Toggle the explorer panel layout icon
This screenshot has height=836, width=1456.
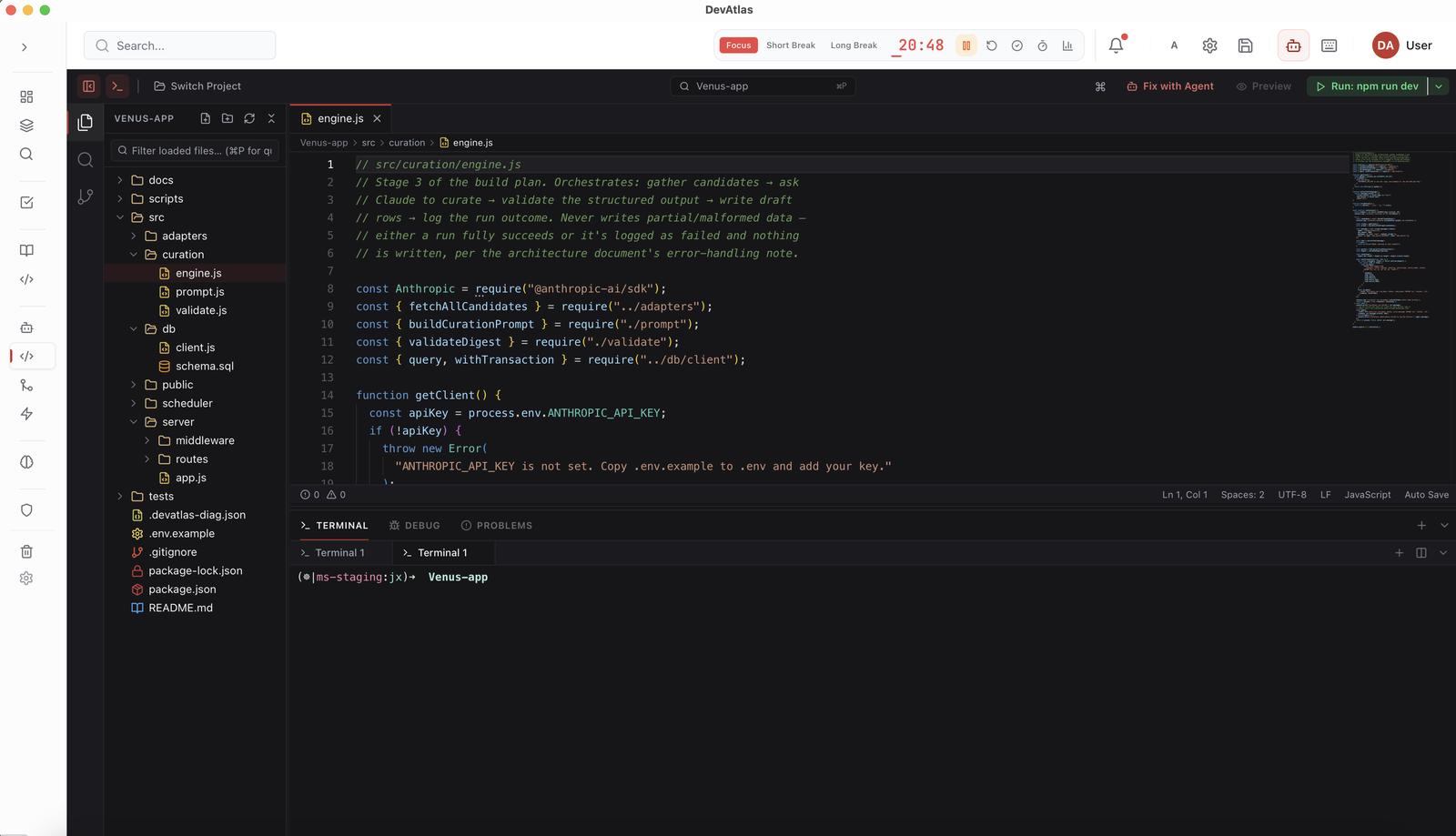click(88, 86)
